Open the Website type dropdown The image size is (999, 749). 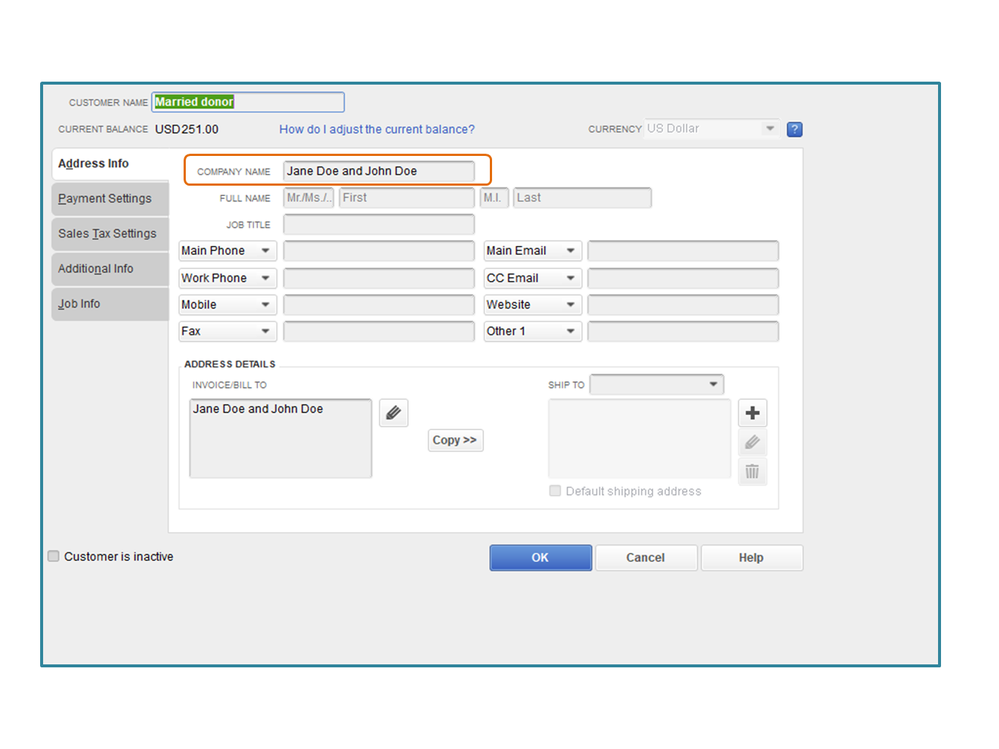(x=532, y=305)
